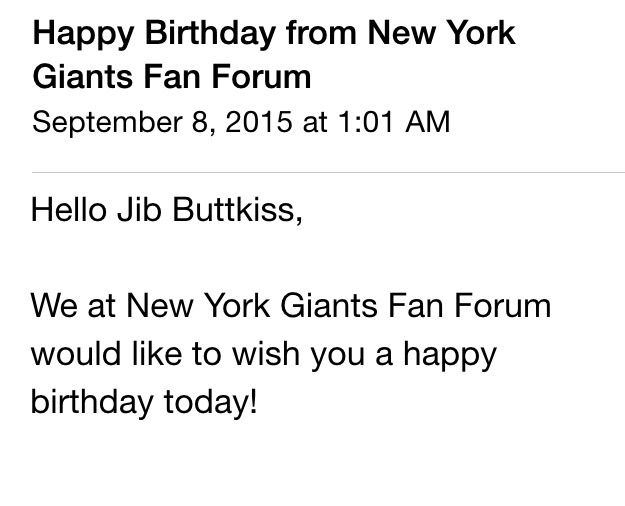Image resolution: width=625 pixels, height=506 pixels.
Task: Click the word 'at' in the date line
Action: click(x=315, y=122)
